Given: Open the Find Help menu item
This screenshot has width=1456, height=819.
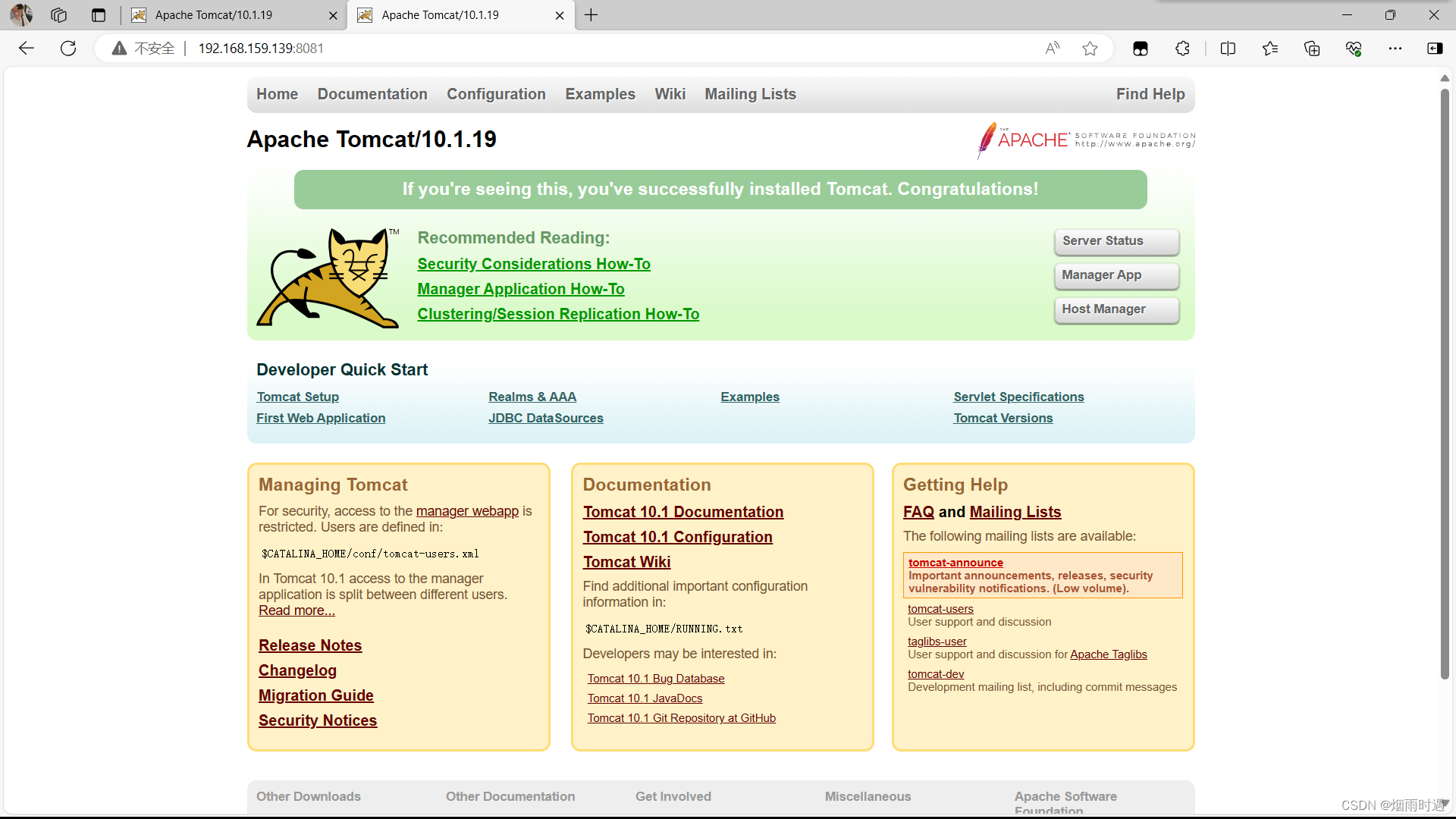Looking at the screenshot, I should coord(1150,94).
